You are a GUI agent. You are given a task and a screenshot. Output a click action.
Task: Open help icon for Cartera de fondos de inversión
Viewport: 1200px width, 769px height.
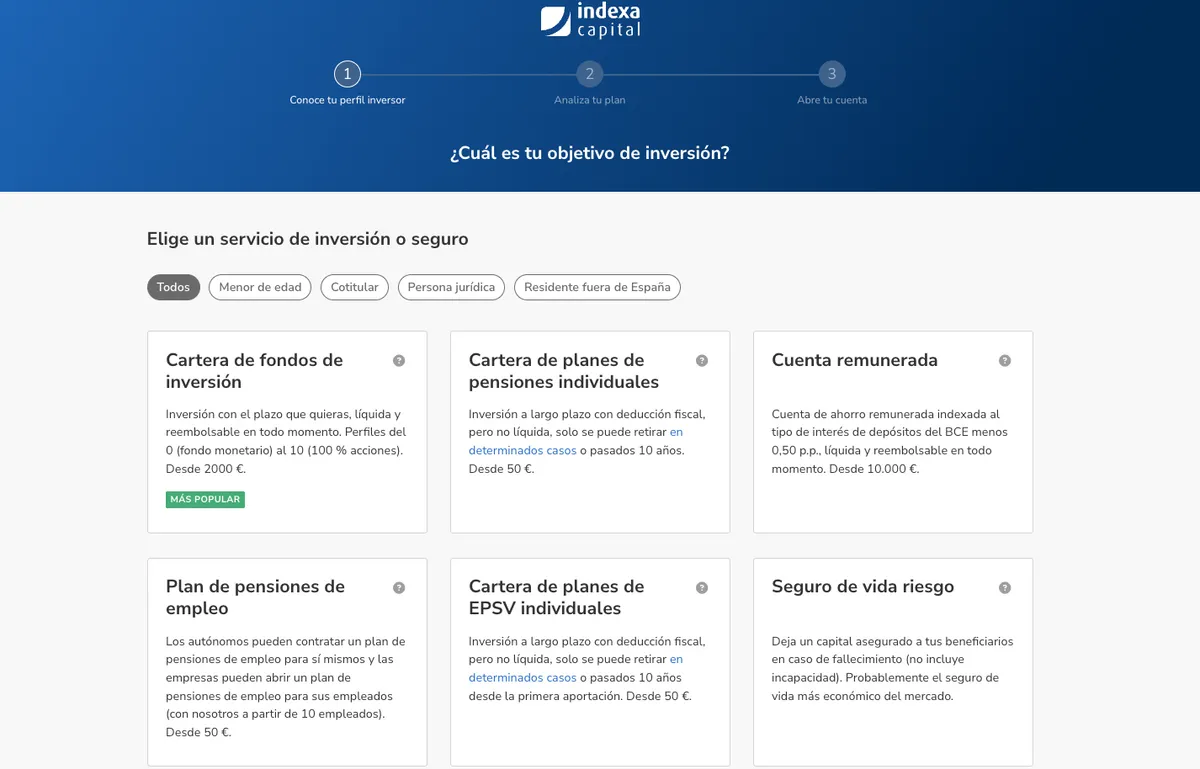[x=399, y=361]
